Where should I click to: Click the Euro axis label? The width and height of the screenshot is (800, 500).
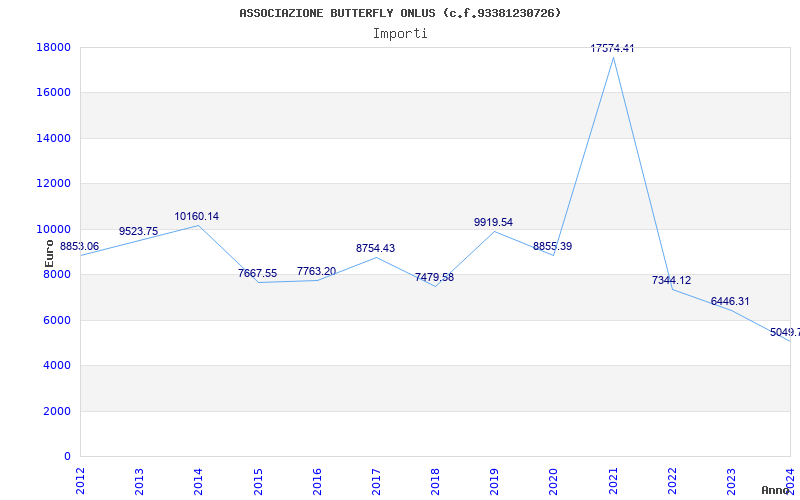49,253
